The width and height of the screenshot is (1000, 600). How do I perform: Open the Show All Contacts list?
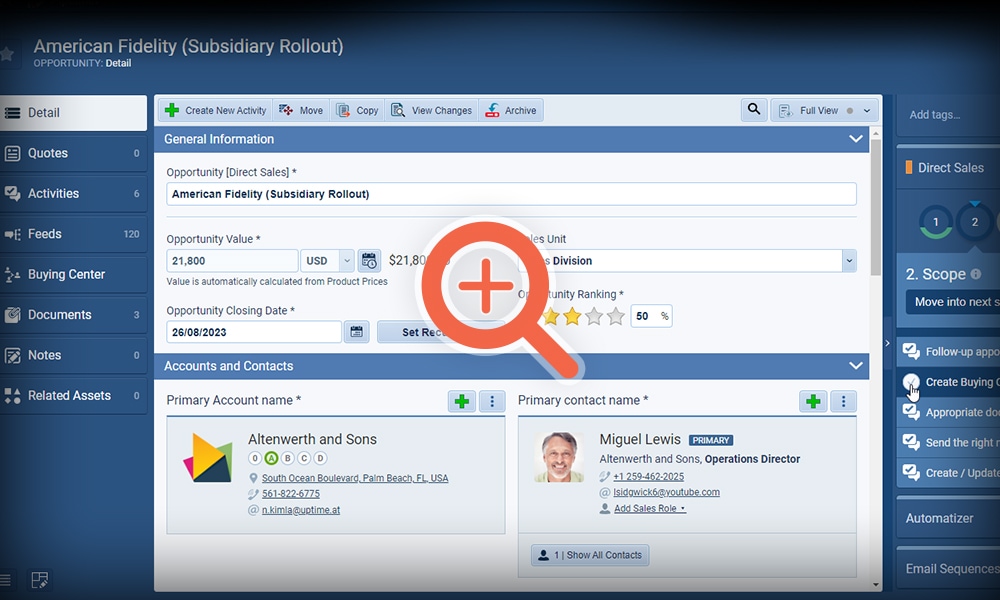tap(588, 554)
